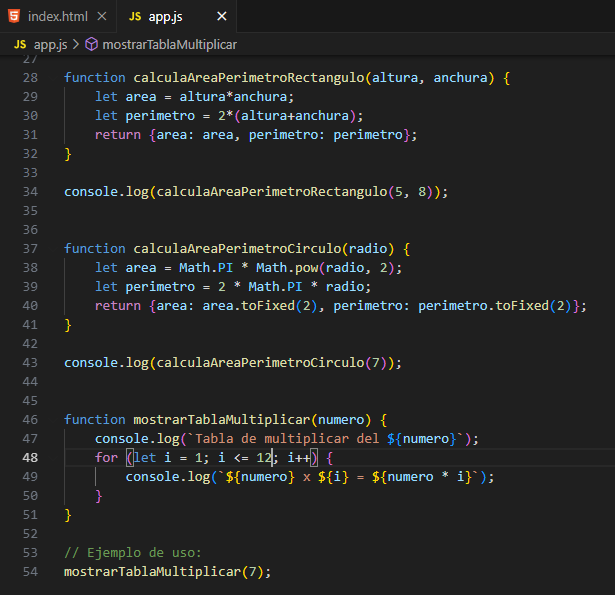Open the mostrarTablaMultiplicar breadcrumb symbol list
615x595 pixels.
click(169, 45)
